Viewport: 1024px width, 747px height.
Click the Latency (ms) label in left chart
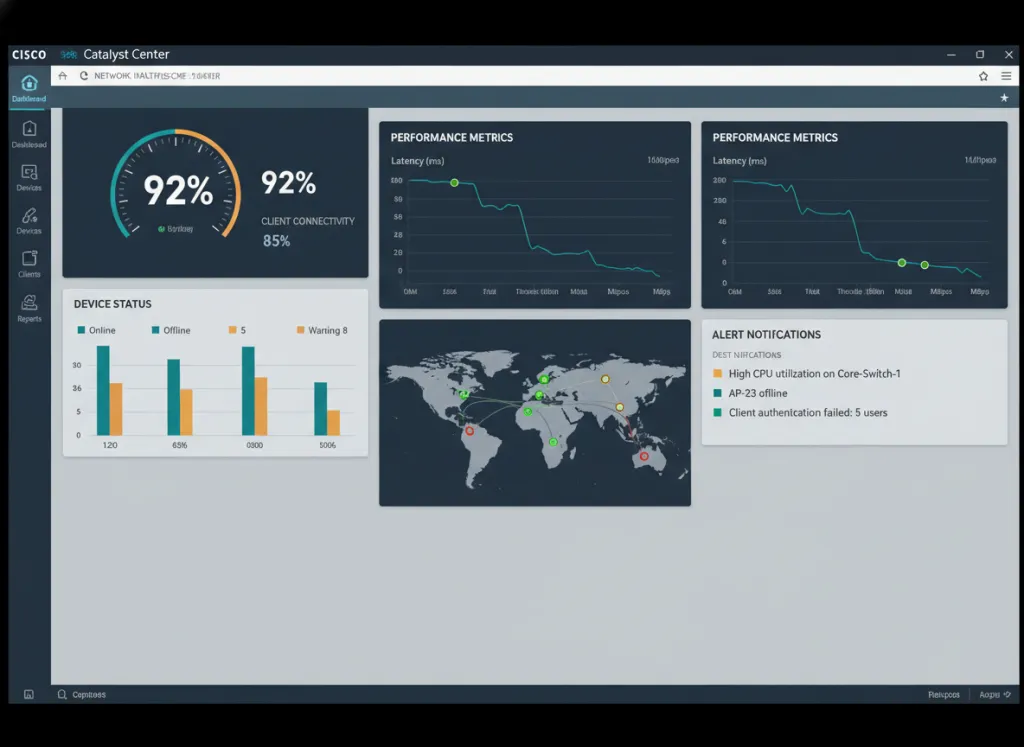click(417, 161)
